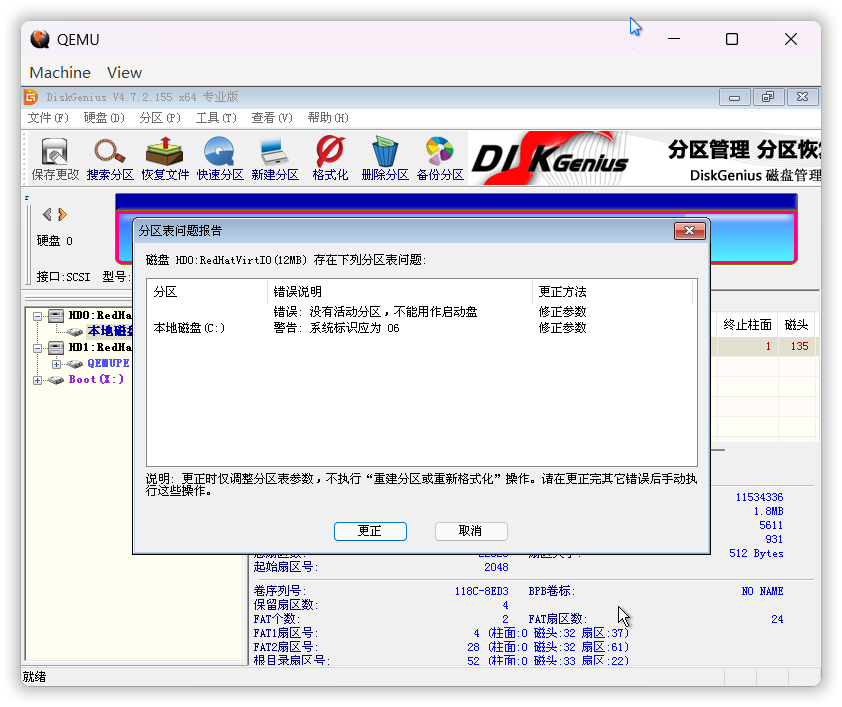Go to previous disk with left arrow
The image size is (842, 707).
47,214
